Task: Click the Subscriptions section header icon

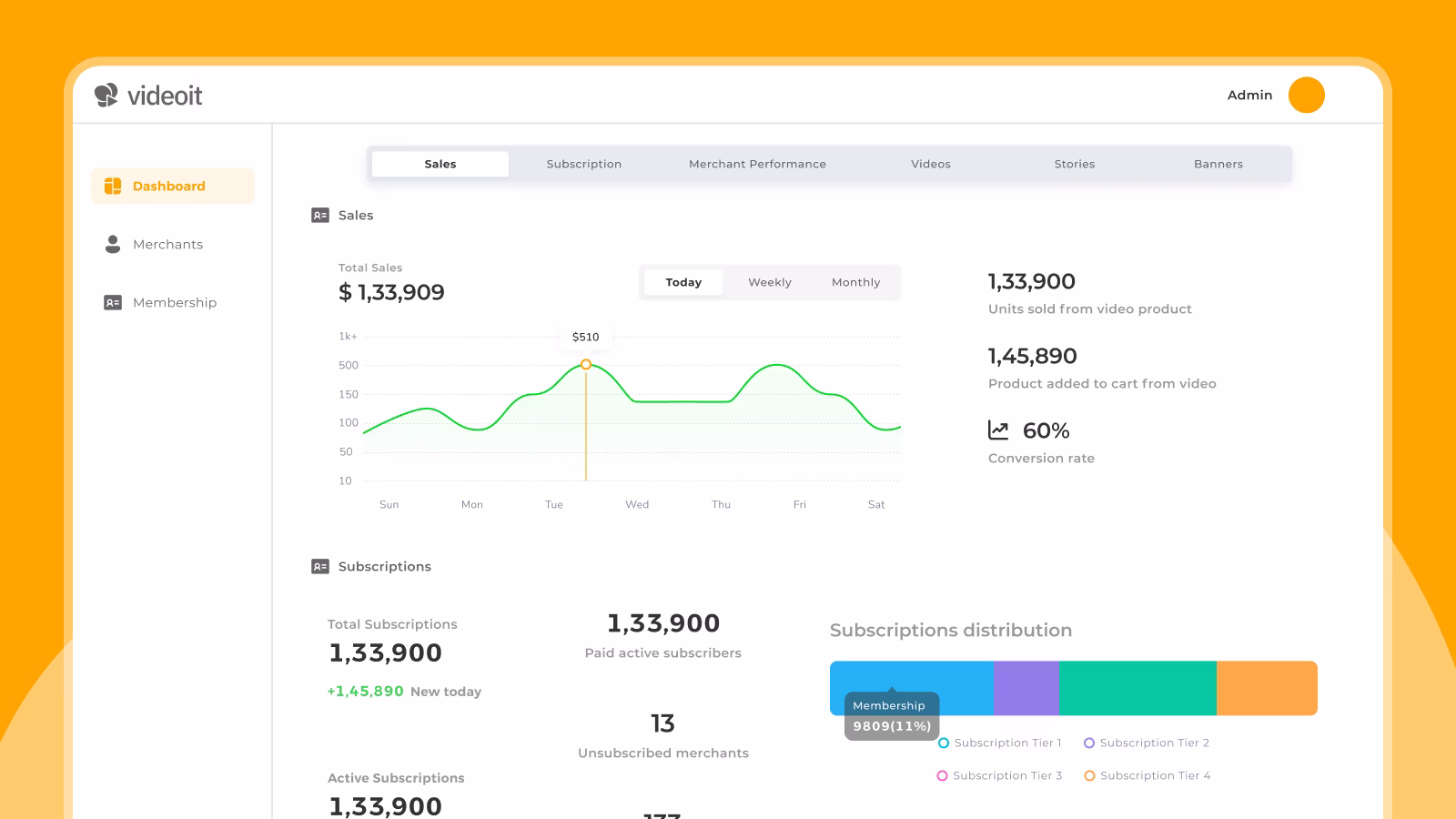Action: (320, 566)
